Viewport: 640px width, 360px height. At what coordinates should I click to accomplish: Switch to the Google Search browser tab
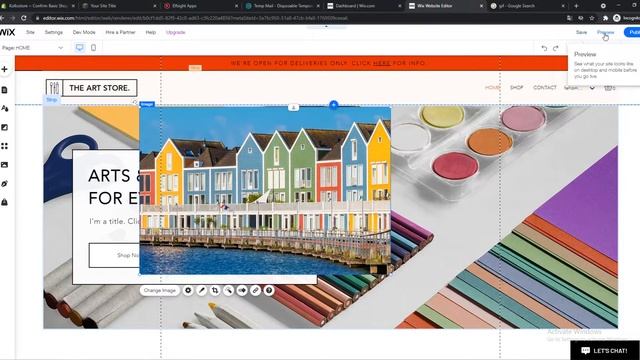pyautogui.click(x=527, y=6)
